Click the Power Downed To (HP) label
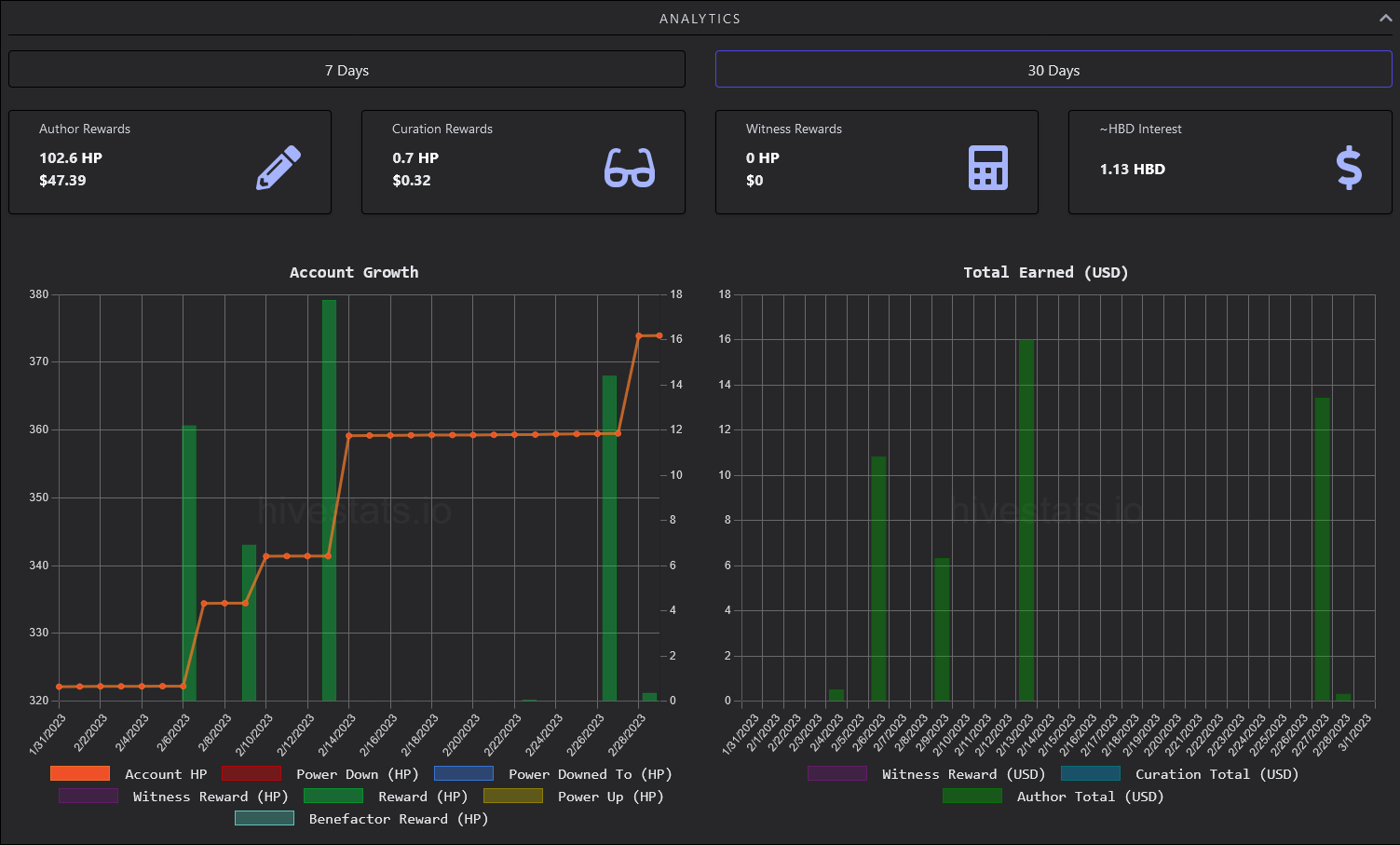The width and height of the screenshot is (1400, 845). click(x=591, y=774)
